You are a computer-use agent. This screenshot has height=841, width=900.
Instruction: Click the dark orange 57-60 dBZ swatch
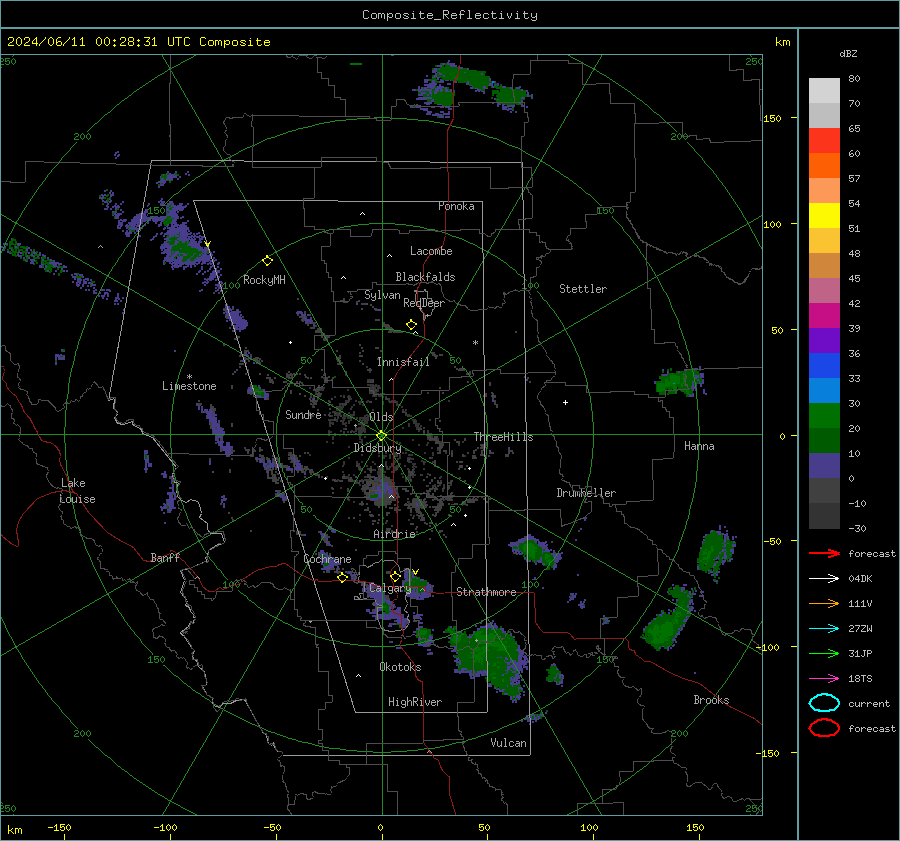(824, 165)
